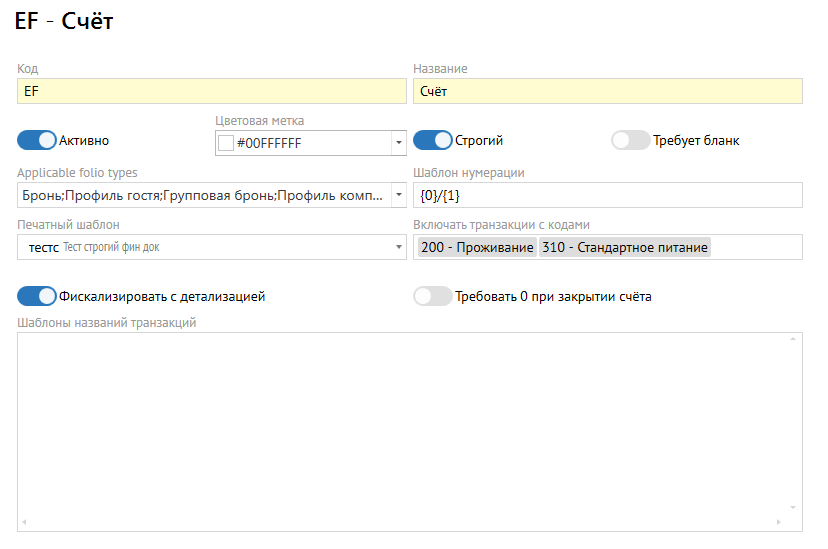The width and height of the screenshot is (828, 549).
Task: Click the Код input field
Action: click(x=211, y=91)
